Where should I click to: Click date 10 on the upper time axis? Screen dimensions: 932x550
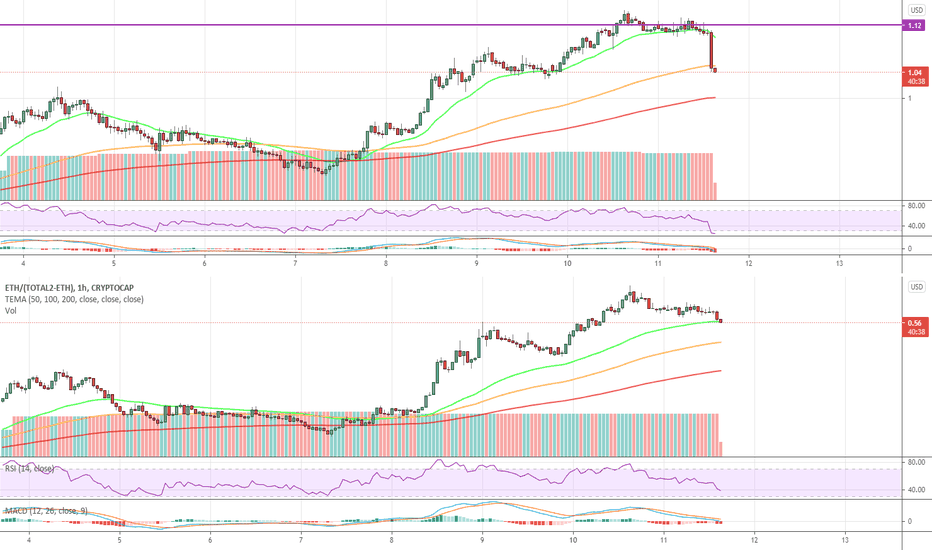click(x=568, y=263)
